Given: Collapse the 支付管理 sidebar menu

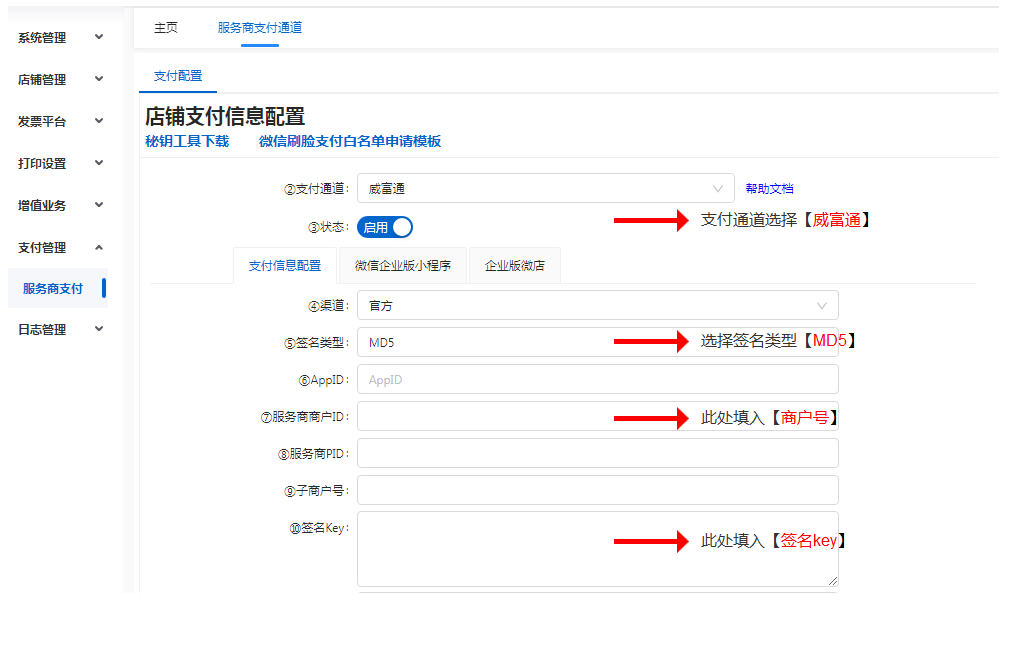Looking at the screenshot, I should tap(60, 248).
